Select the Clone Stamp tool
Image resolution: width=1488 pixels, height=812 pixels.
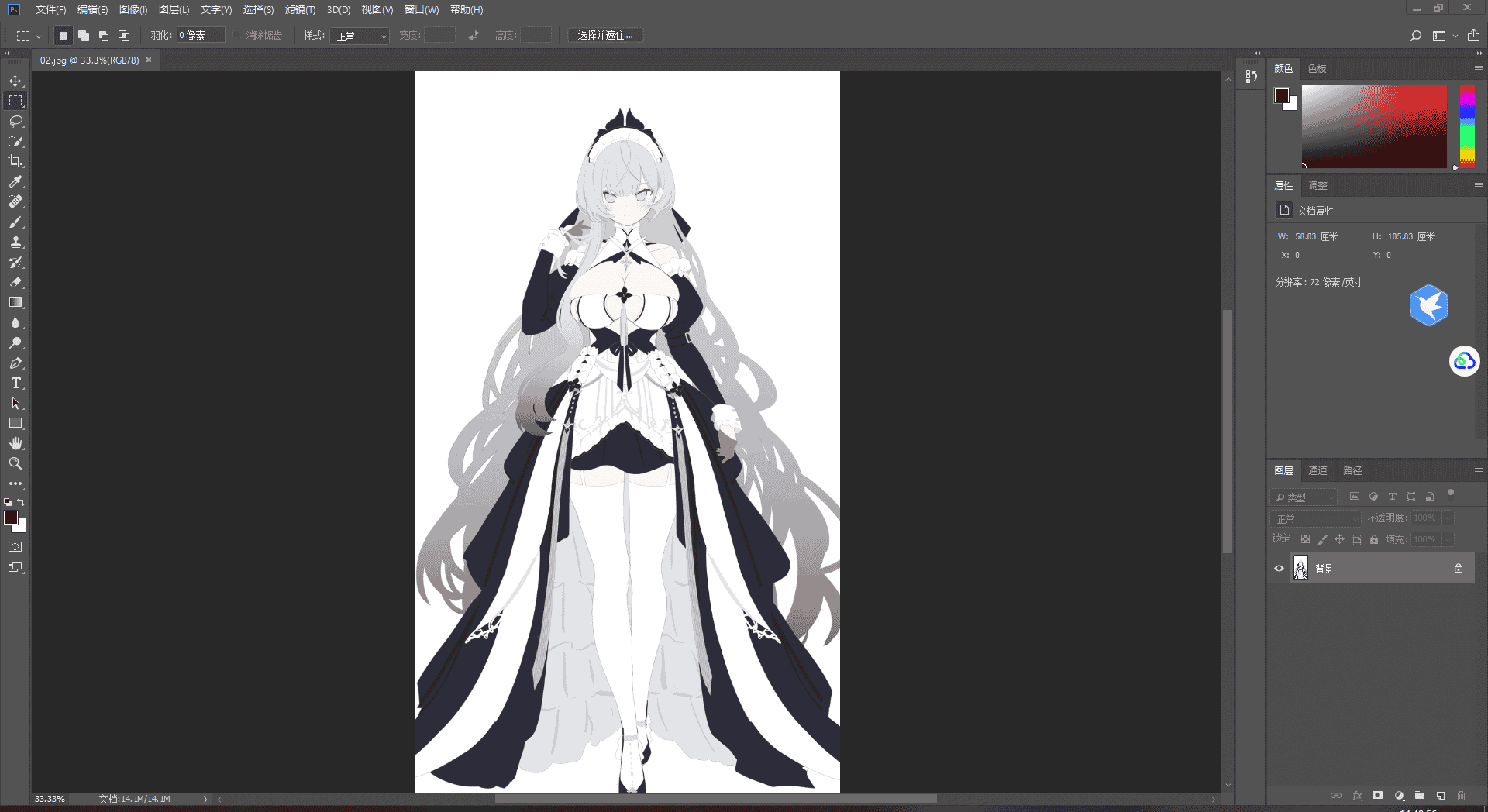point(15,242)
